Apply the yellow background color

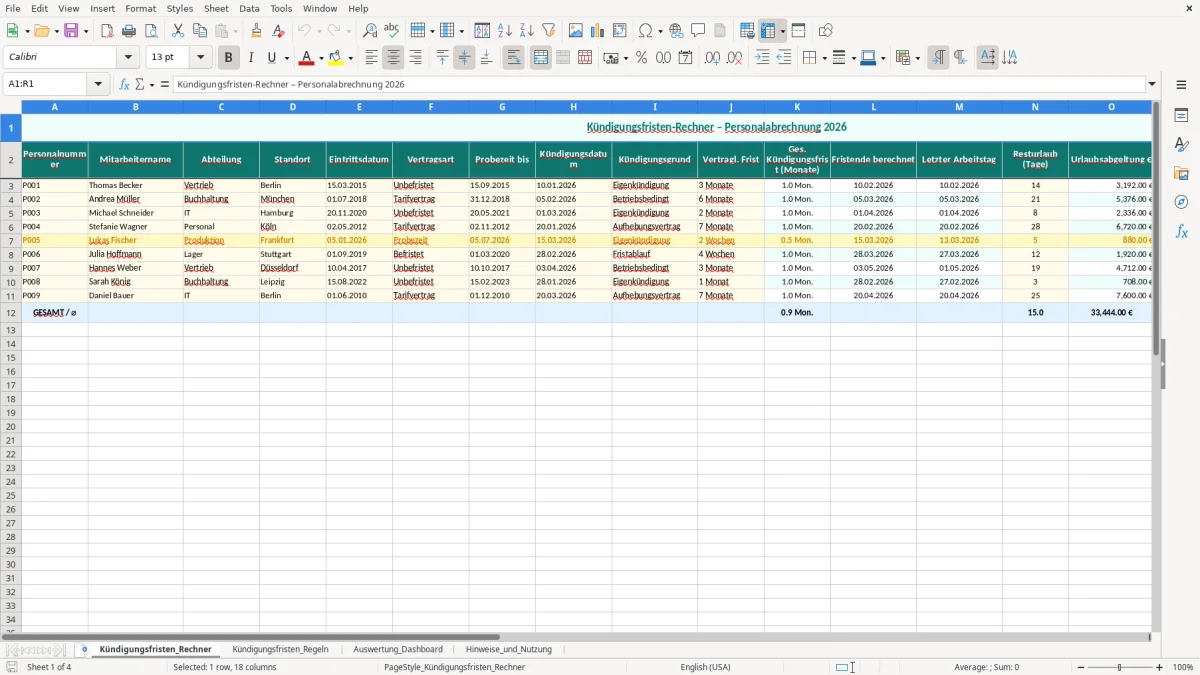tap(336, 58)
